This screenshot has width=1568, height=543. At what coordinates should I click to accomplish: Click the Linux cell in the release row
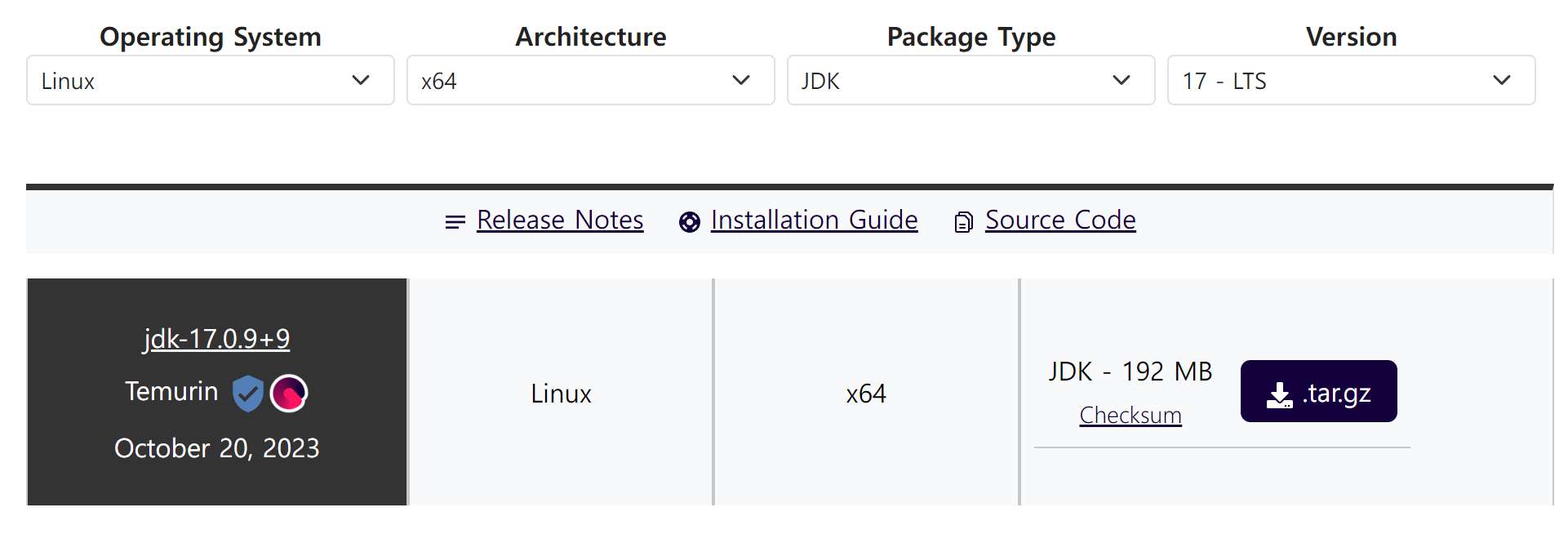(561, 394)
